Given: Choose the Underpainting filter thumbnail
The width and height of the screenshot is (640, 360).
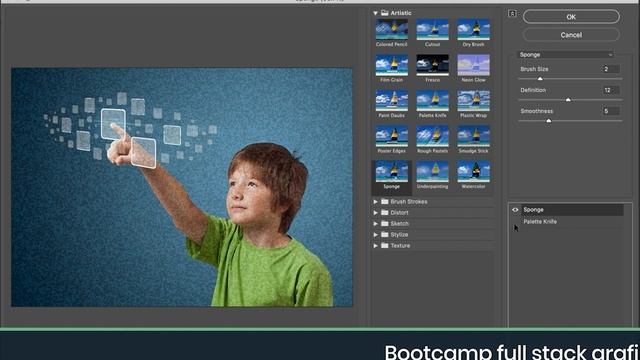Looking at the screenshot, I should (x=432, y=171).
